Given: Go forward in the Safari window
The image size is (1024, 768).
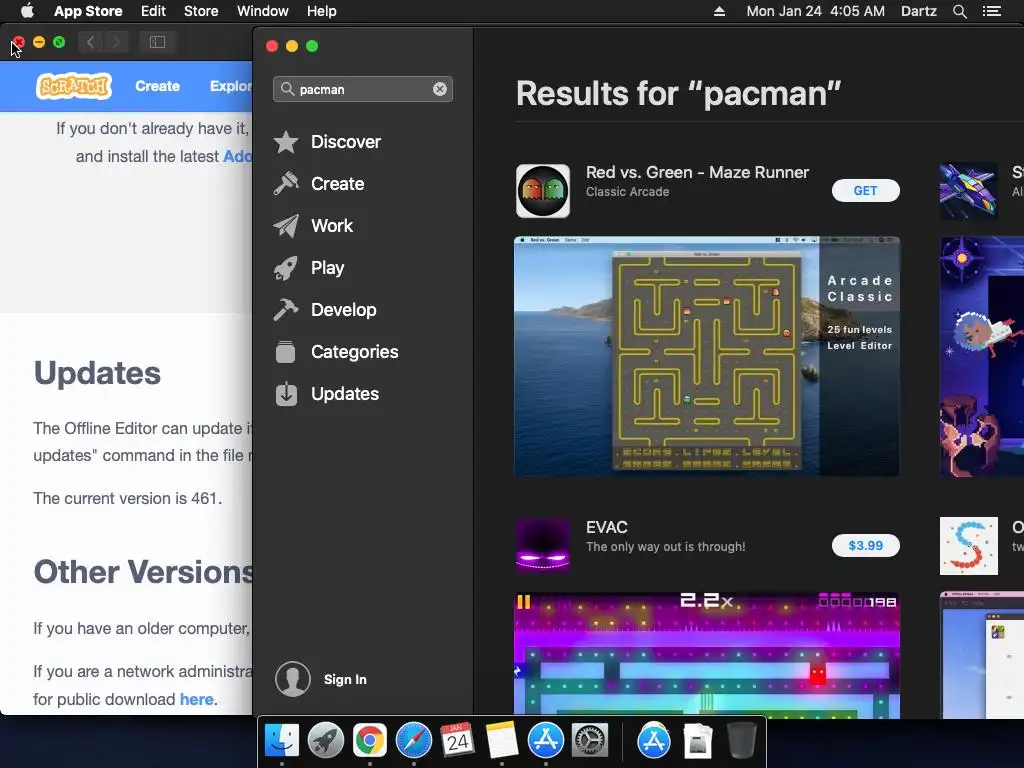Looking at the screenshot, I should 116,42.
